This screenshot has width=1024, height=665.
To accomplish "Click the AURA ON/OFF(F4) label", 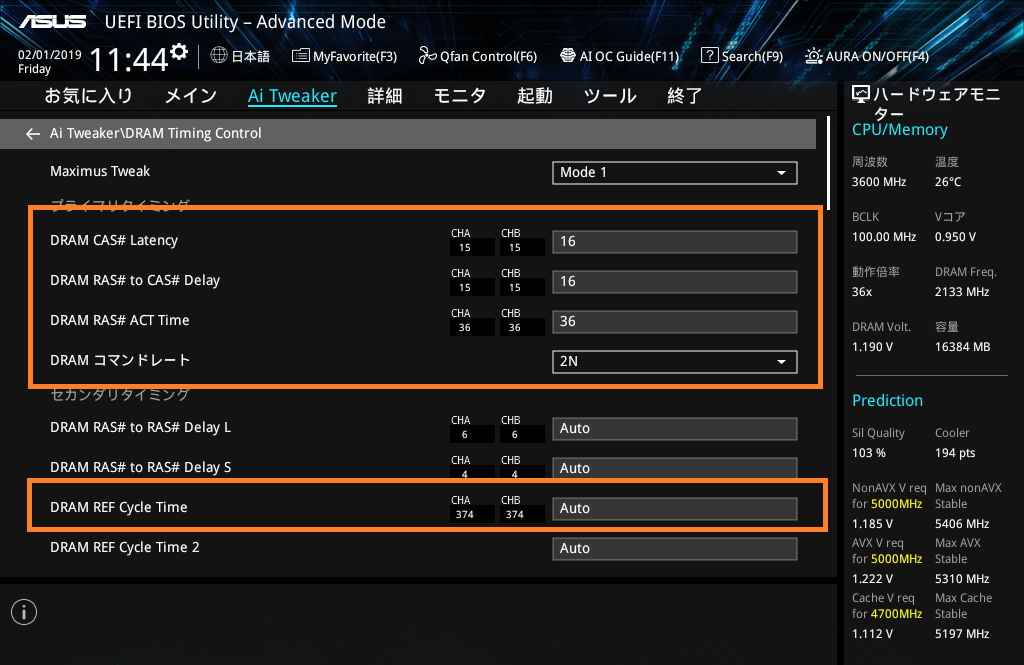I will [877, 56].
